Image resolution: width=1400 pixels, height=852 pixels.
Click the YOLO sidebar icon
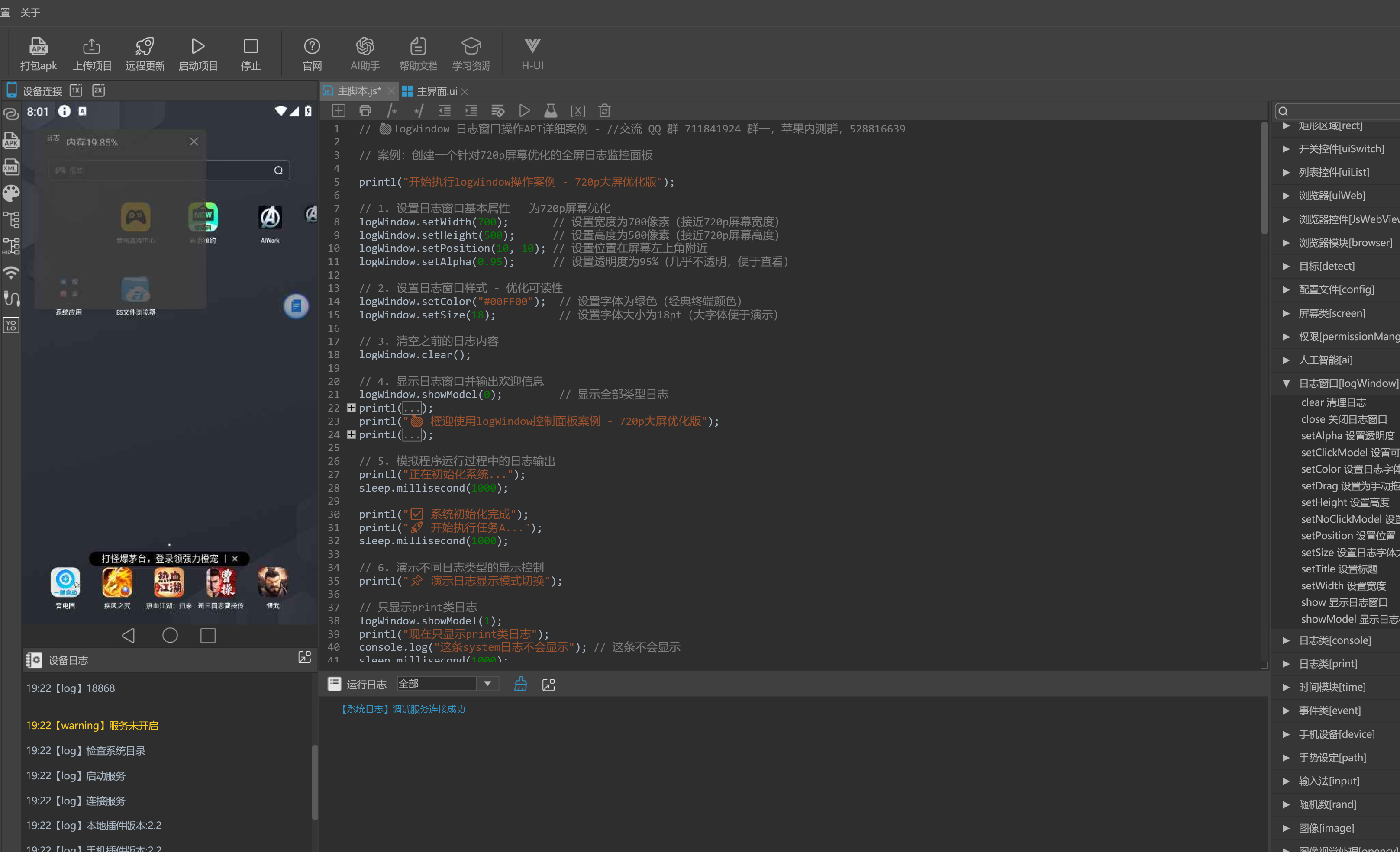[11, 325]
